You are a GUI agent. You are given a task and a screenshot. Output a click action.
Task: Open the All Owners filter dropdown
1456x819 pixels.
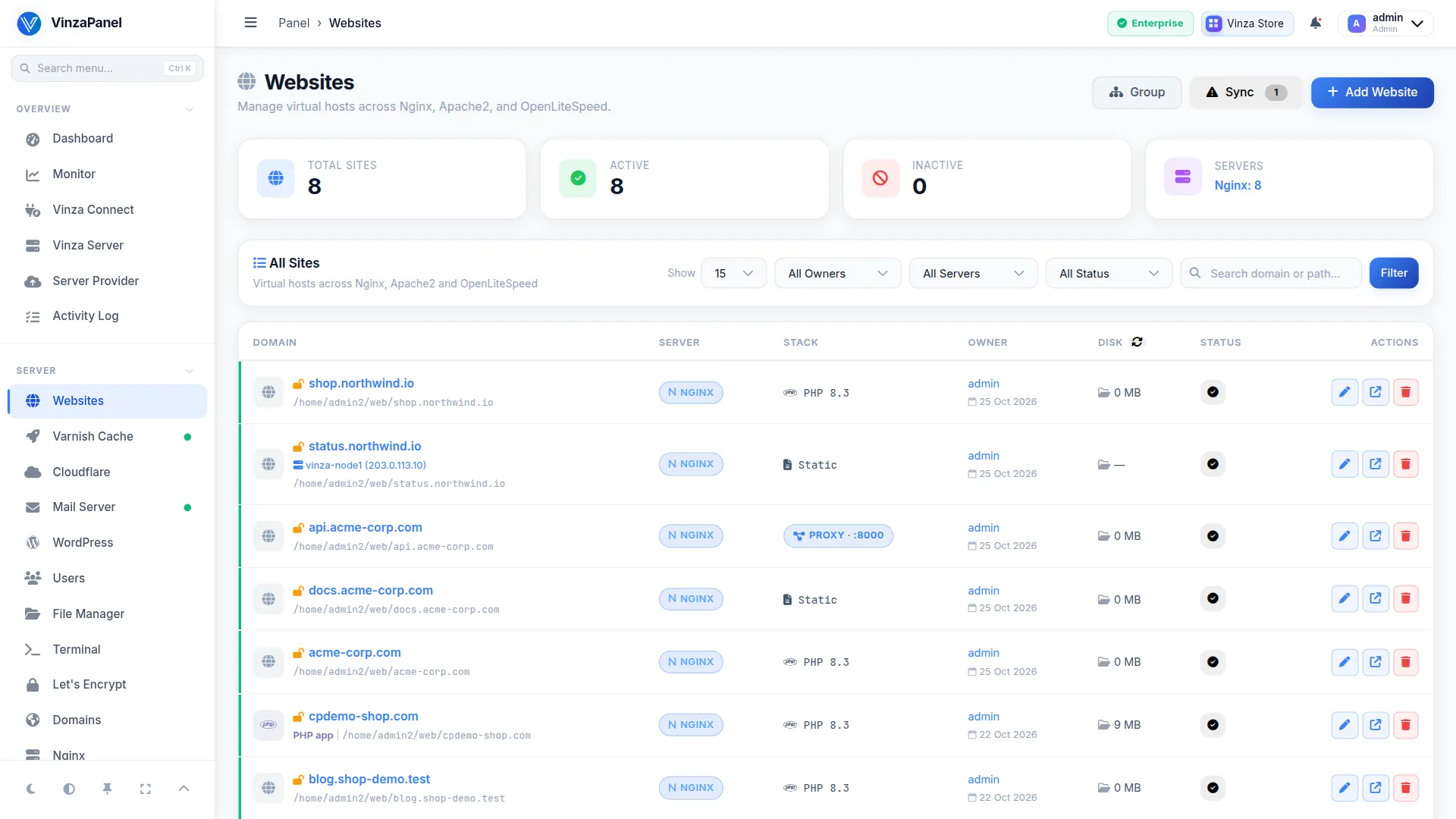837,273
